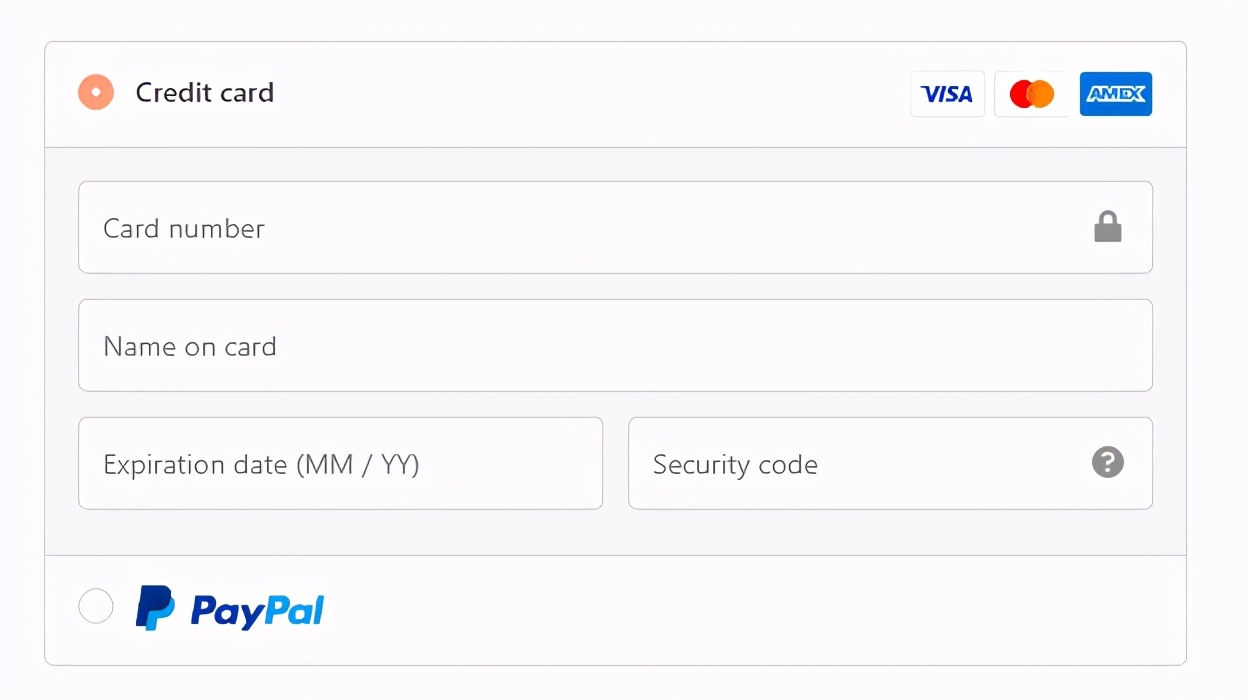This screenshot has width=1248, height=700.
Task: Click the "Credit card" label text
Action: (204, 93)
